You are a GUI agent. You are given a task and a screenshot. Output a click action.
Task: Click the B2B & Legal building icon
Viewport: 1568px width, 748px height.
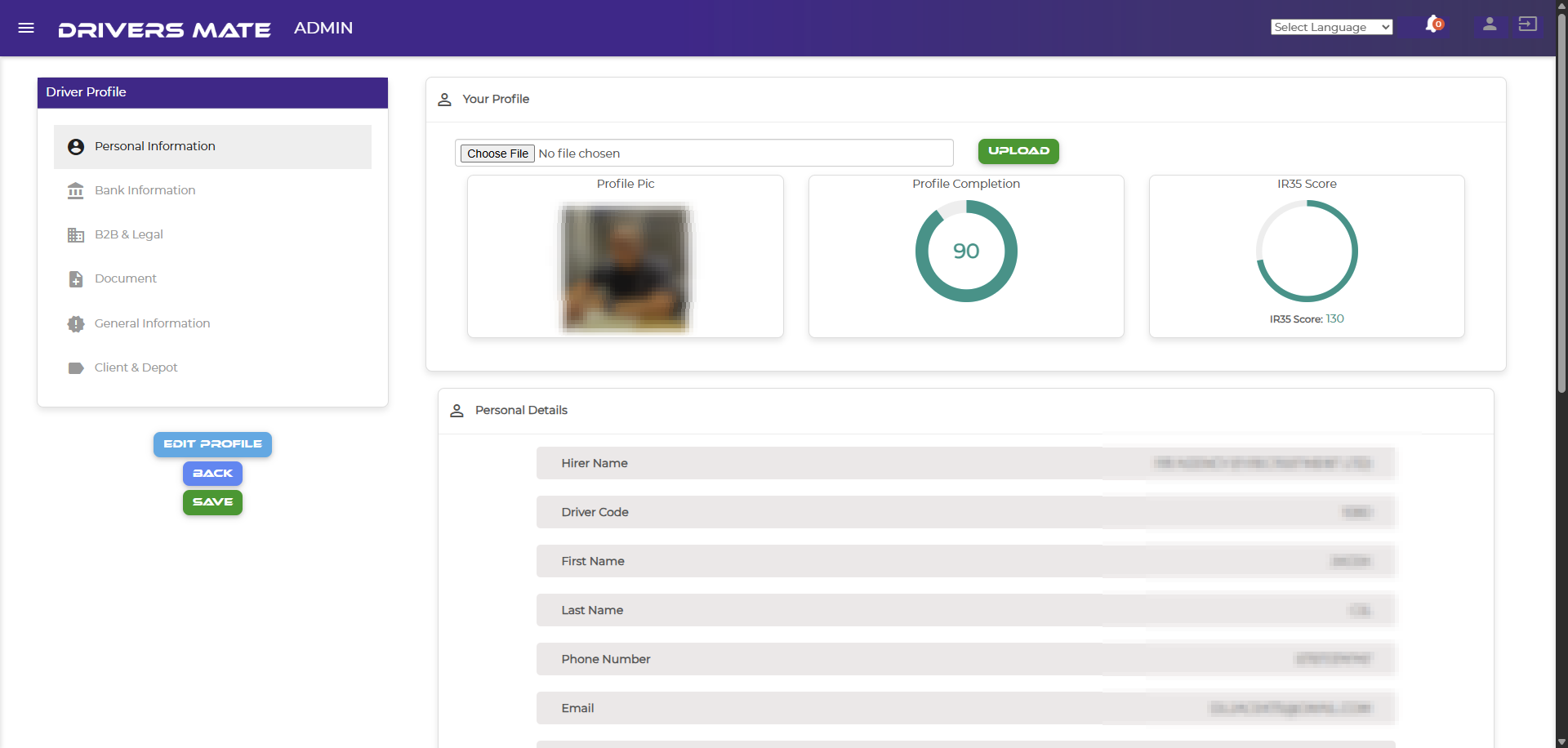point(76,235)
